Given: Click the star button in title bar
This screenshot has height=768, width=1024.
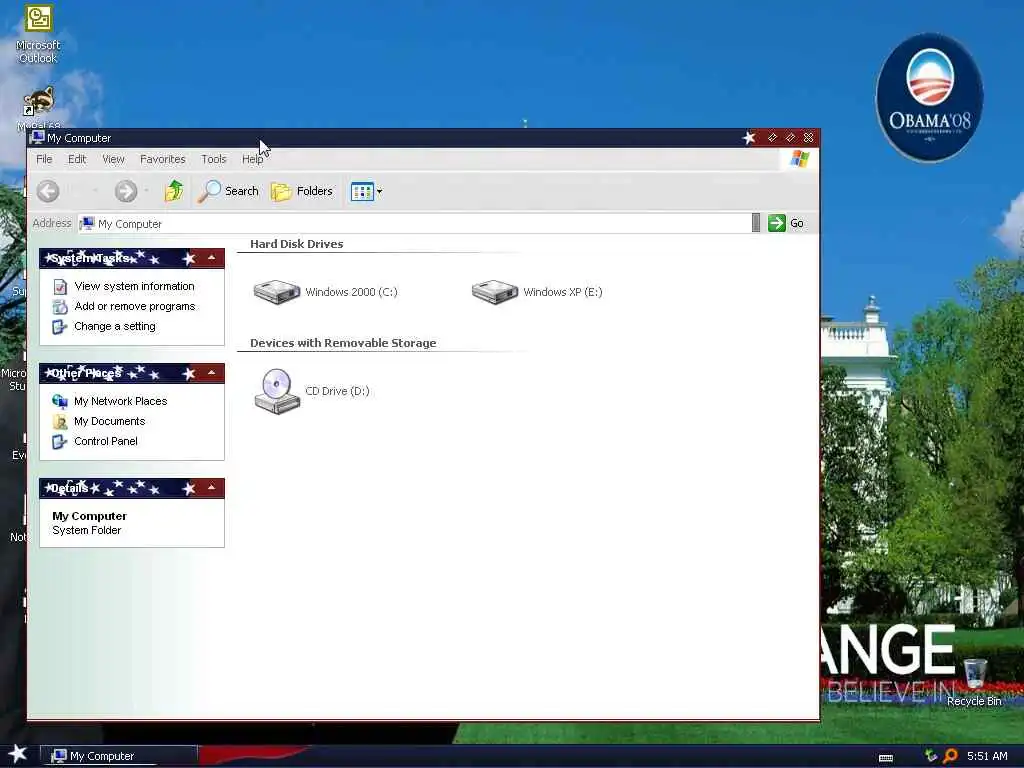Looking at the screenshot, I should coord(749,138).
